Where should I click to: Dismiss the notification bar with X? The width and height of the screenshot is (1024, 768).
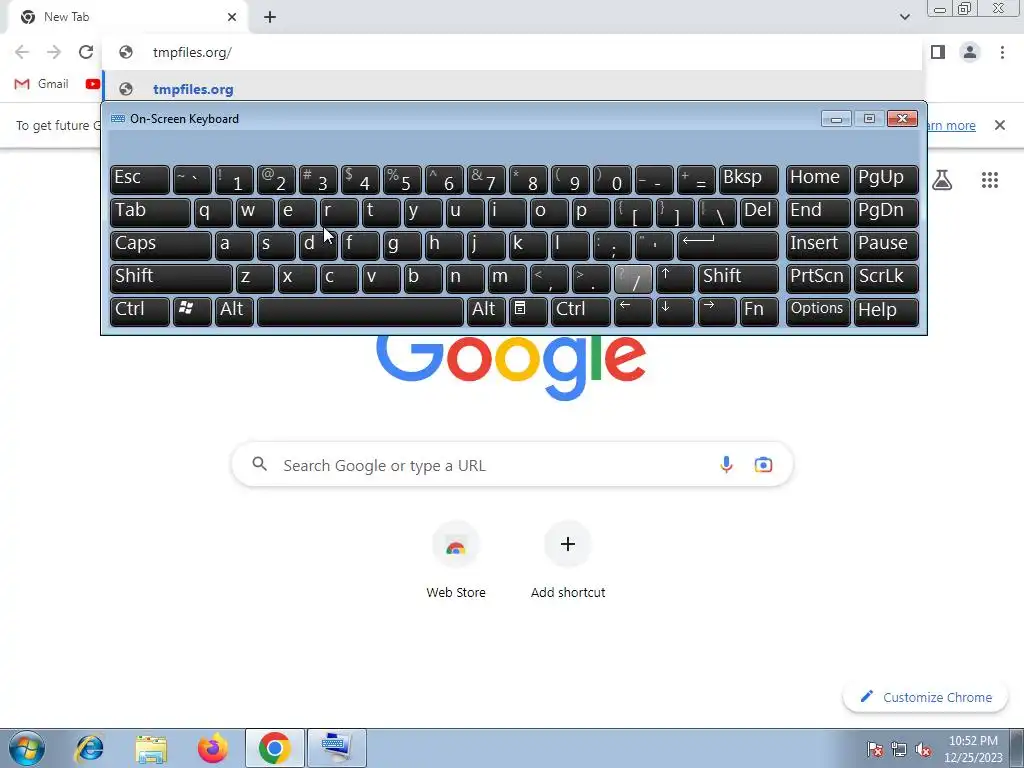point(999,125)
